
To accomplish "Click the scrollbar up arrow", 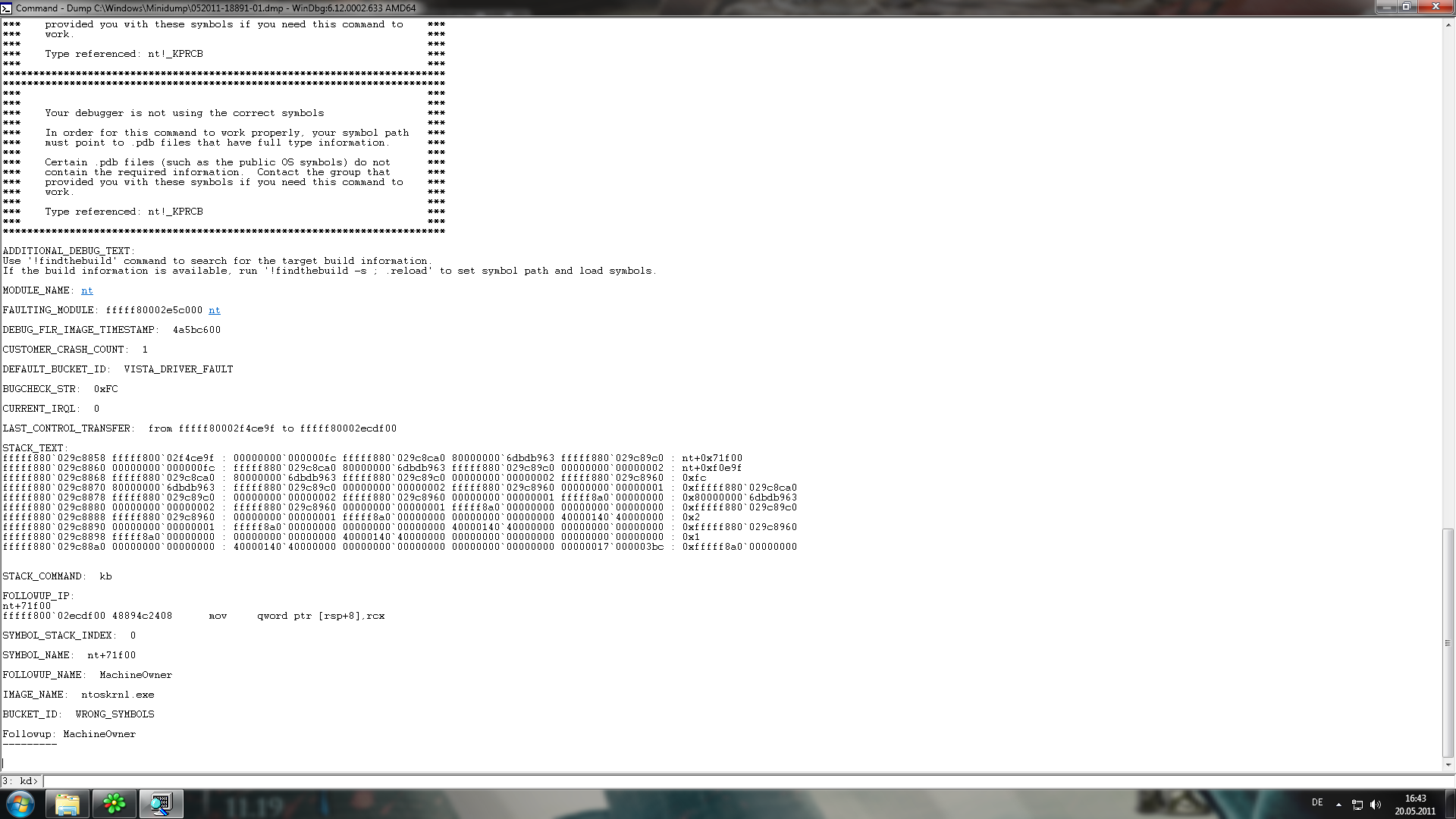I will click(x=1448, y=25).
